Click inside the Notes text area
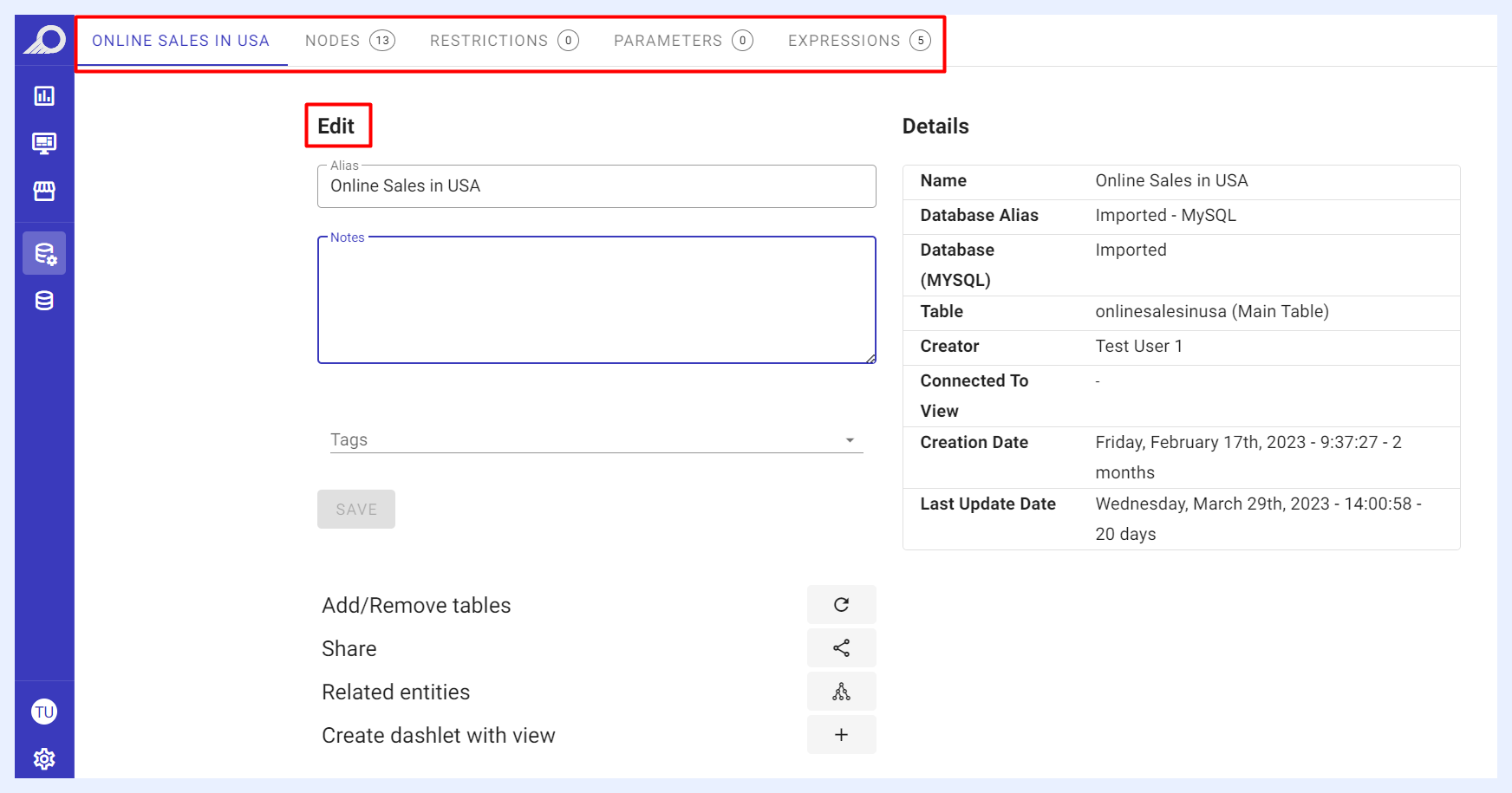 pyautogui.click(x=596, y=300)
